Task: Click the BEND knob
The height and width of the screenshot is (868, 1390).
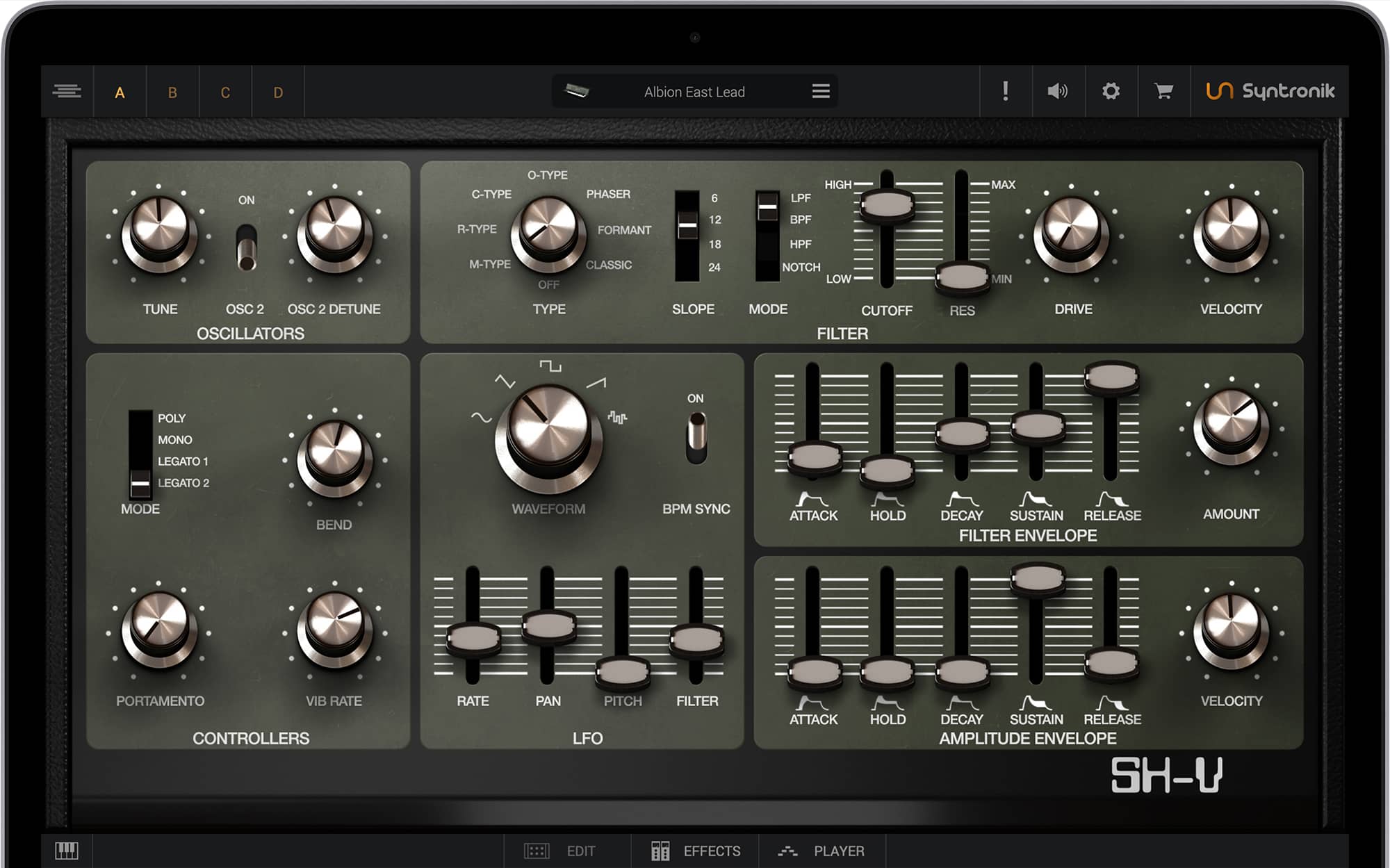Action: click(334, 457)
